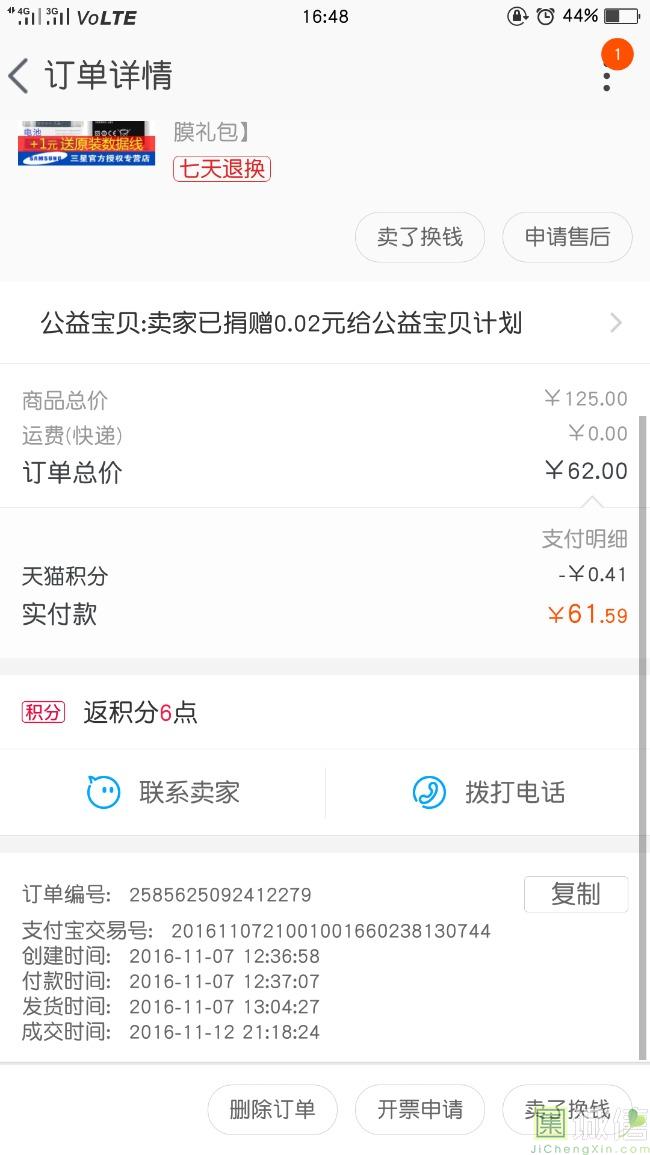Tap the alarm clock status icon

tap(545, 16)
